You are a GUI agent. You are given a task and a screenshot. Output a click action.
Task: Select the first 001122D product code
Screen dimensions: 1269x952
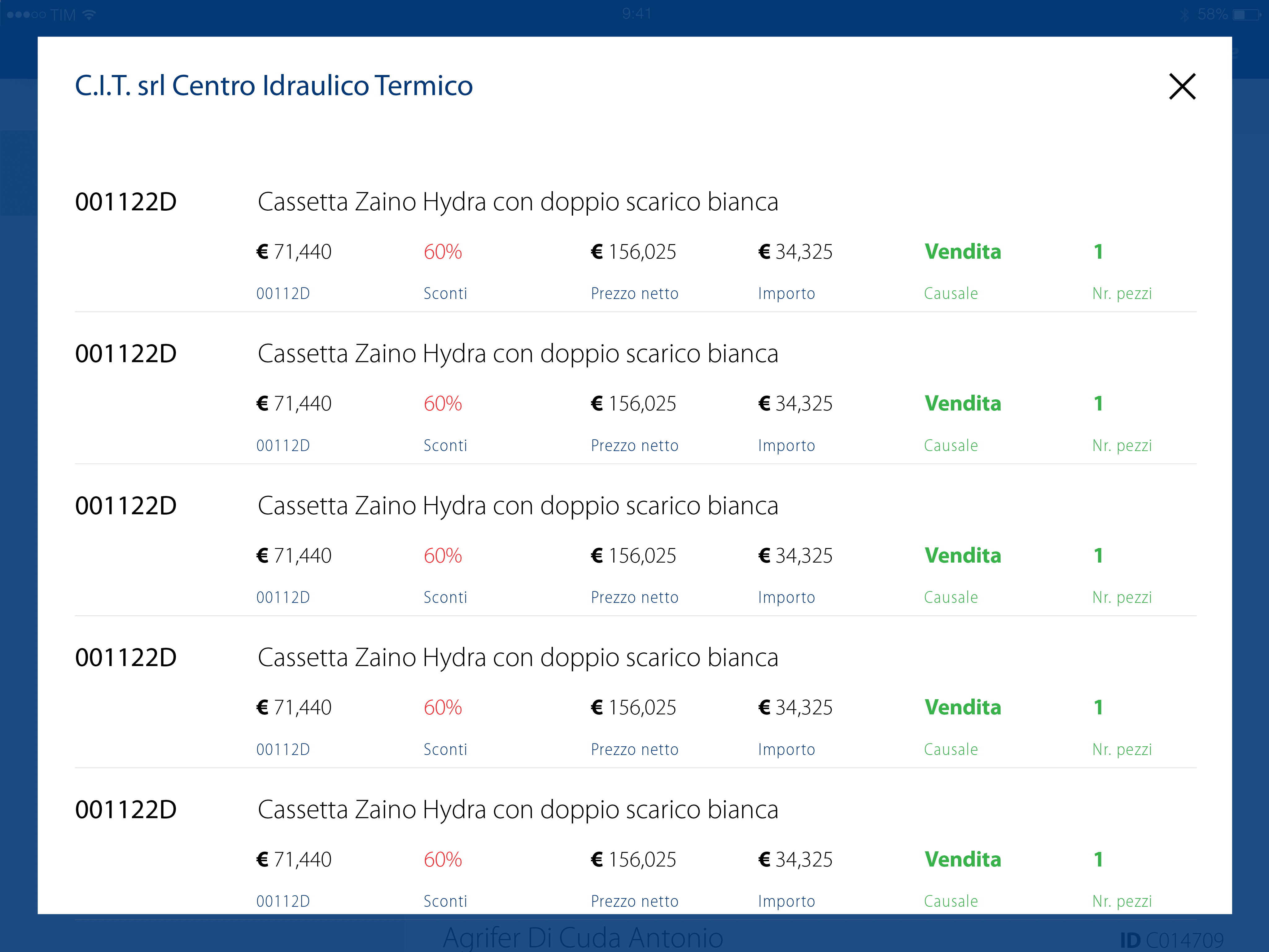click(x=126, y=202)
